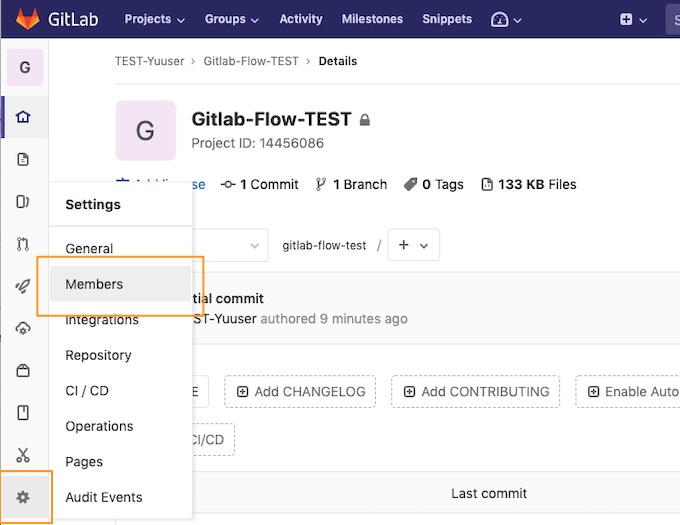Open the Operations cloud-gear sidebar icon
680x525 pixels.
tap(23, 328)
